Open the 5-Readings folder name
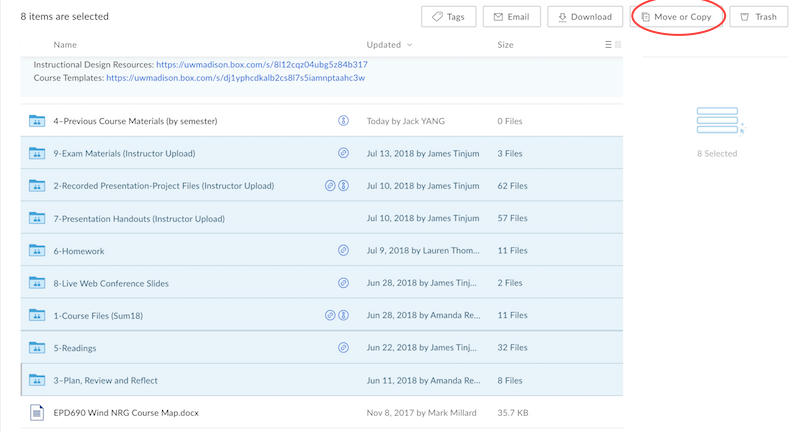800x432 pixels. click(74, 348)
